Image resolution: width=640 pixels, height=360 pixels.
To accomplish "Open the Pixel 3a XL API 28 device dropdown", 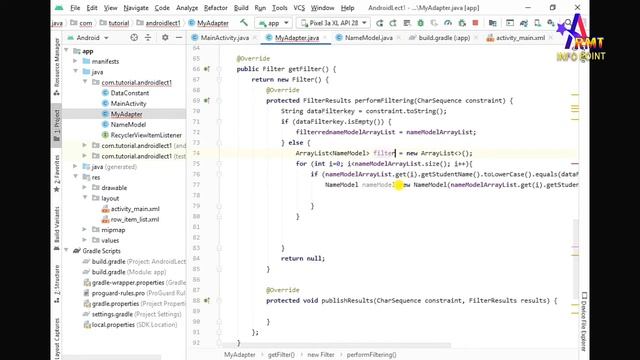I will (x=333, y=23).
